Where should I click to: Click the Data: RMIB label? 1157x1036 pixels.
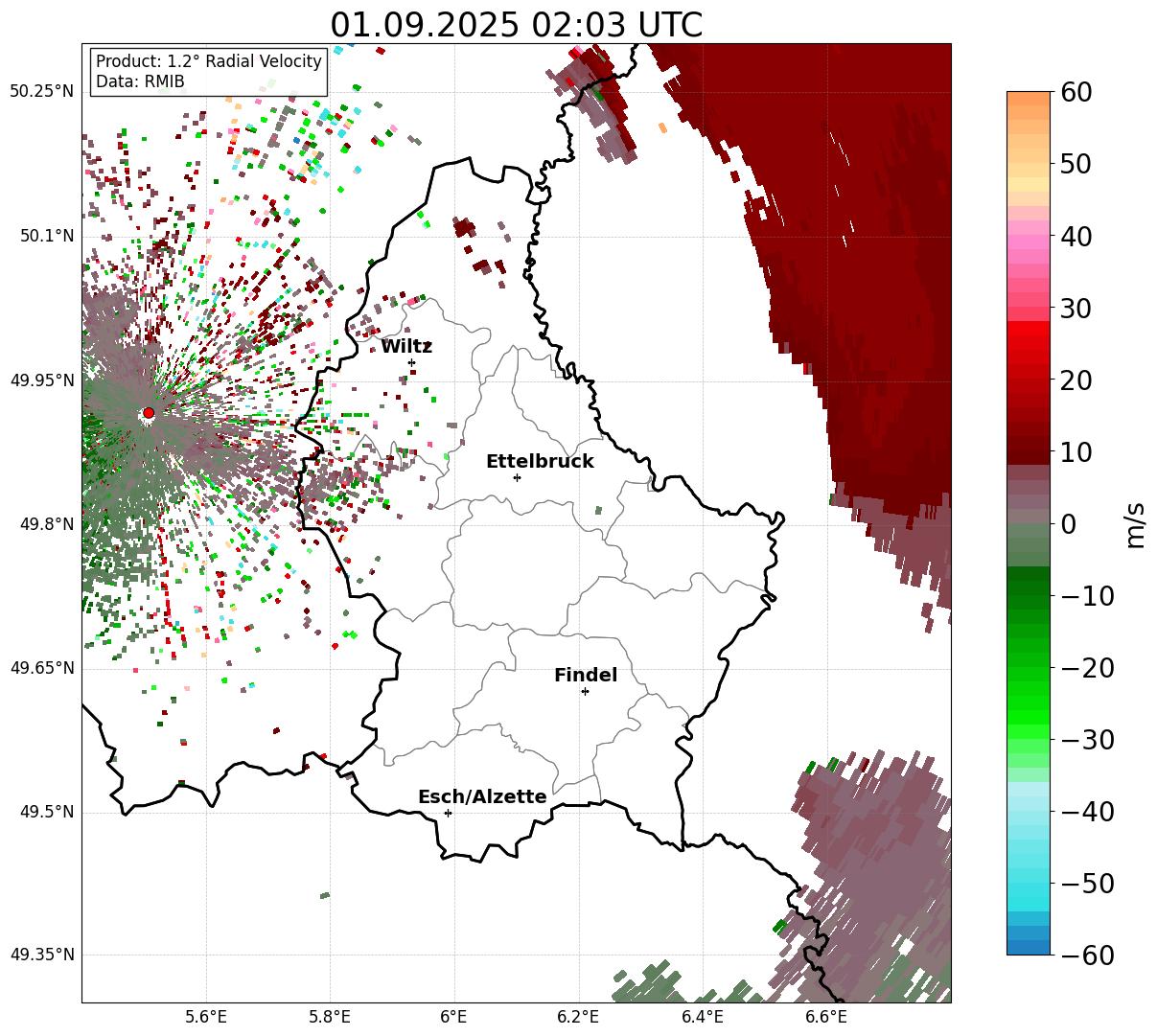pos(140,81)
